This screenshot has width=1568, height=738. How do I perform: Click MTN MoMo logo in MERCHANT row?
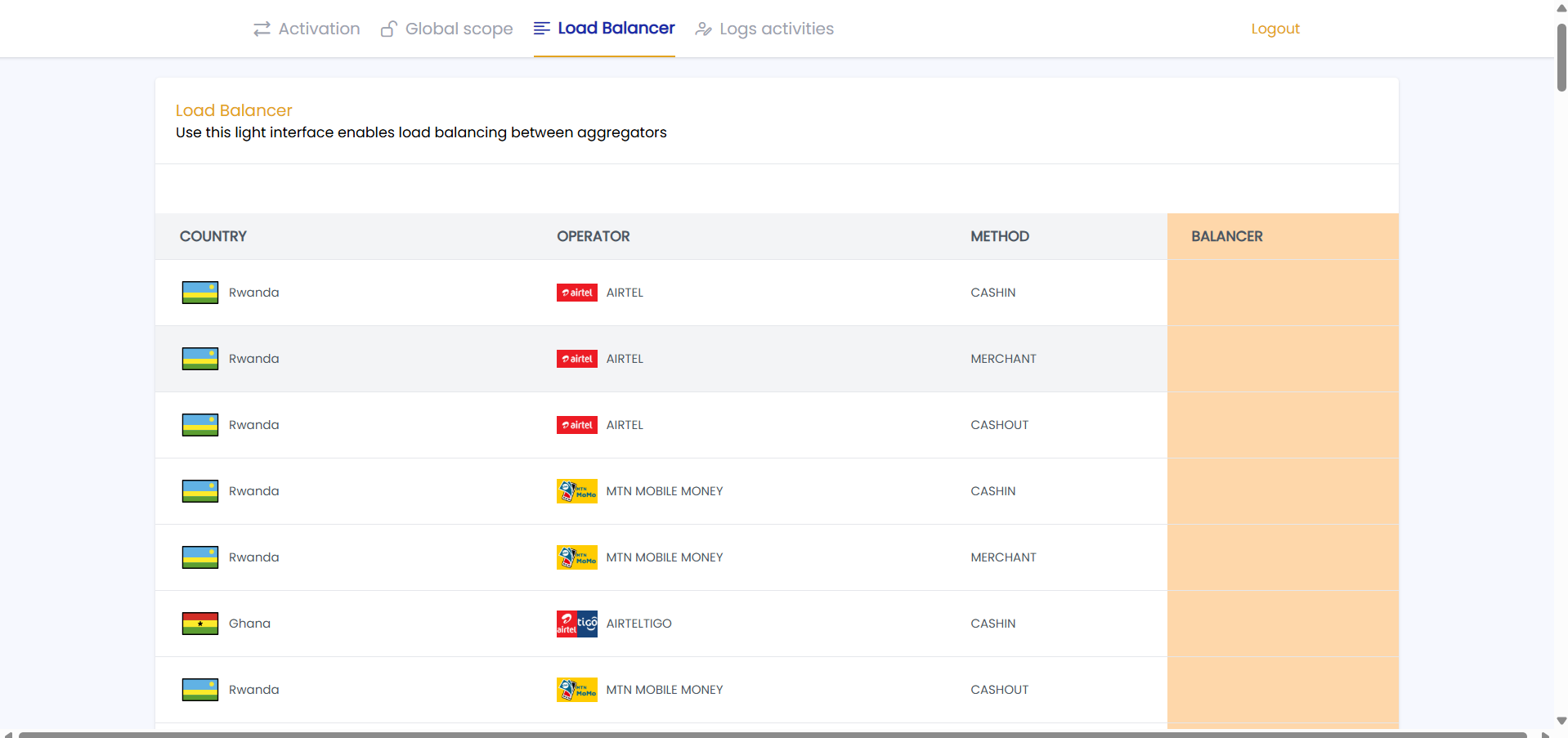click(x=576, y=557)
